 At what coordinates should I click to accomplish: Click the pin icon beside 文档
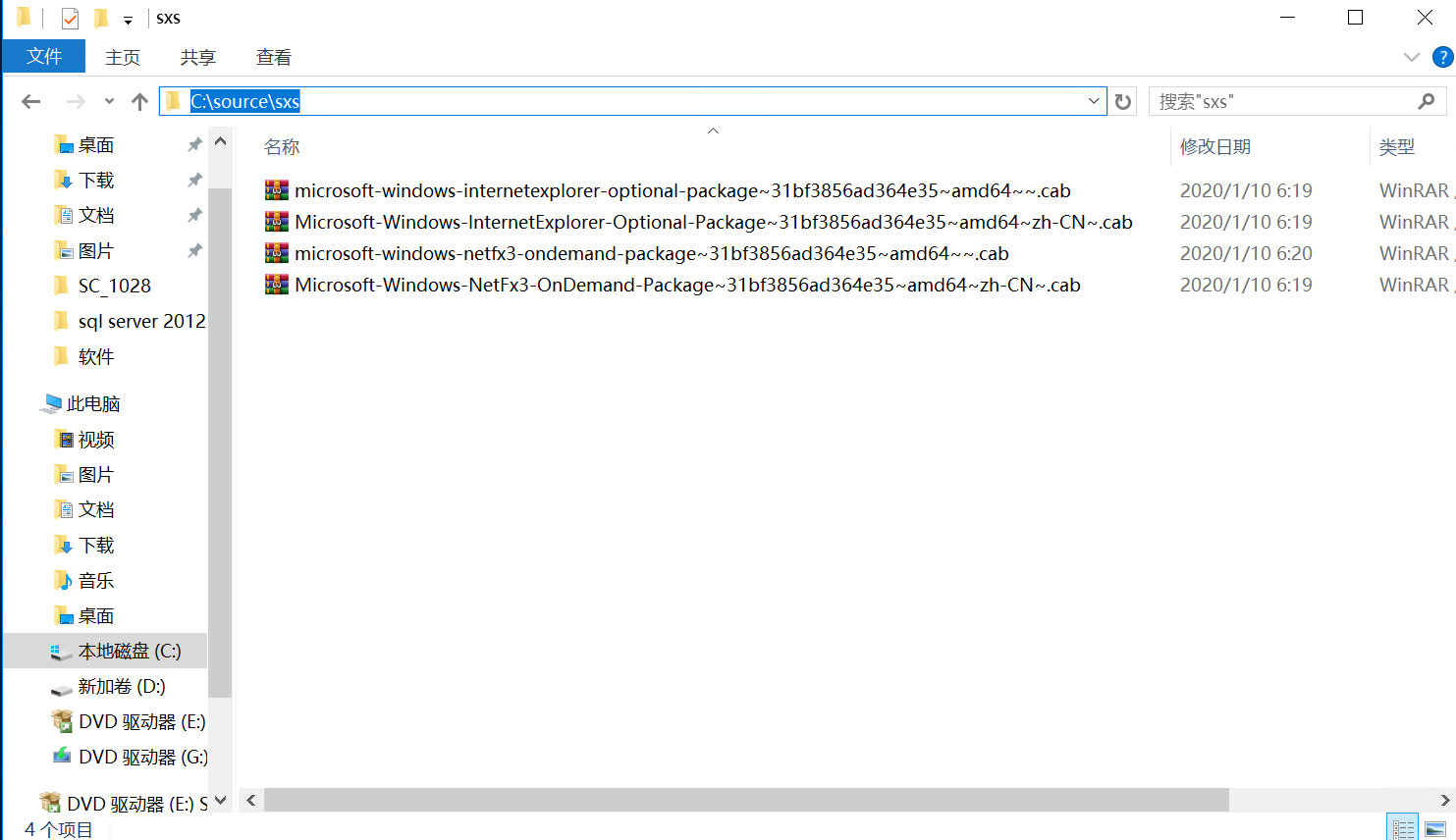tap(194, 216)
